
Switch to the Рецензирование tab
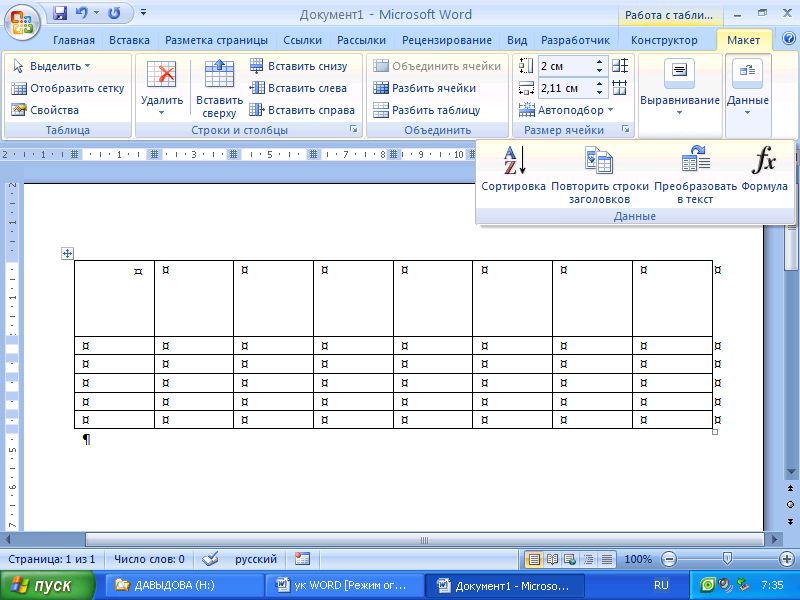click(x=447, y=40)
